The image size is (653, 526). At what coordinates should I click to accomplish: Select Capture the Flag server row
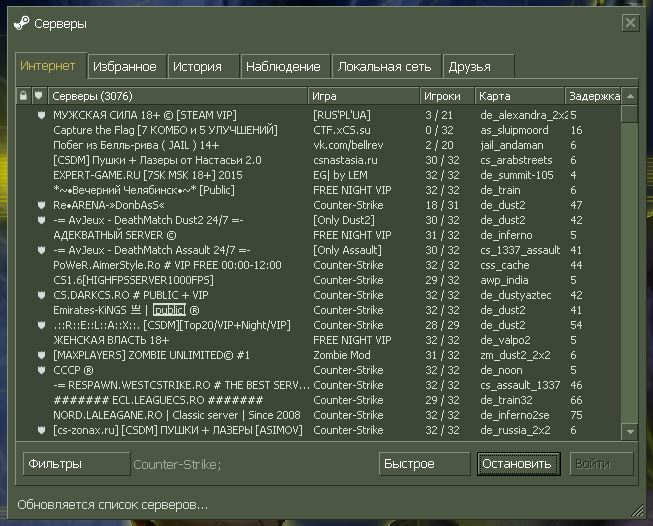pos(318,130)
